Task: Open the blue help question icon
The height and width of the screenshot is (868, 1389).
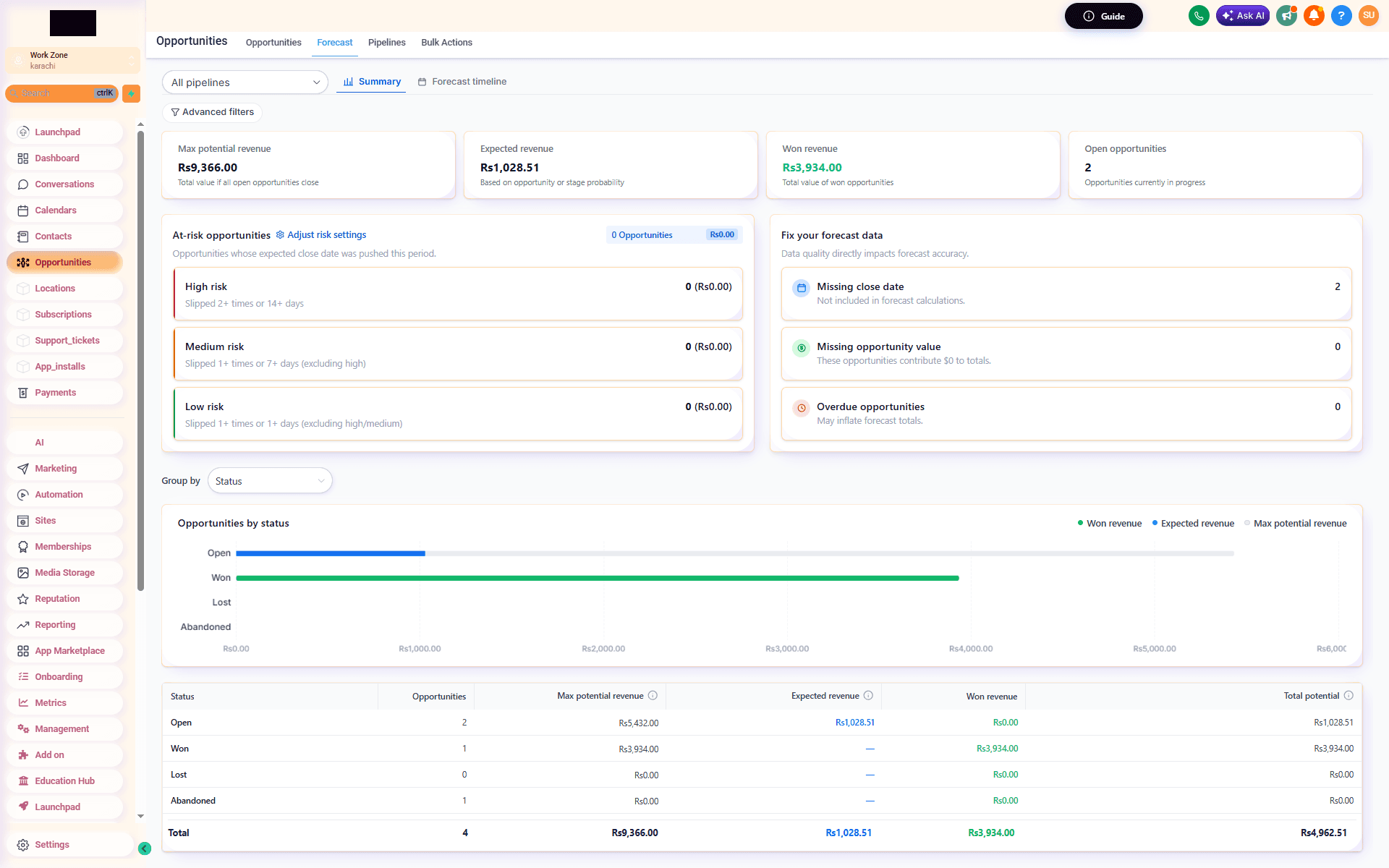Action: pos(1341,16)
